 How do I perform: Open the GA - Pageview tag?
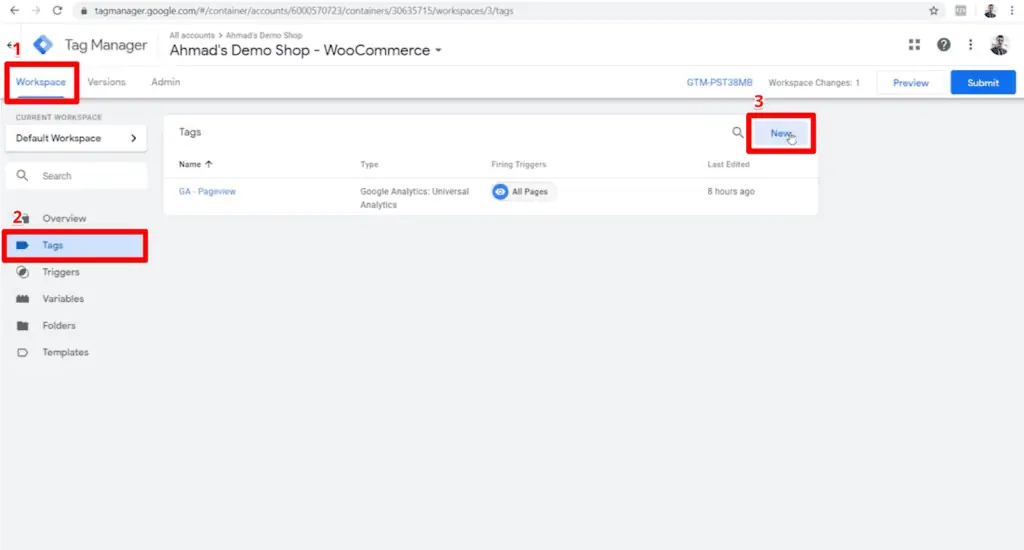coord(207,191)
